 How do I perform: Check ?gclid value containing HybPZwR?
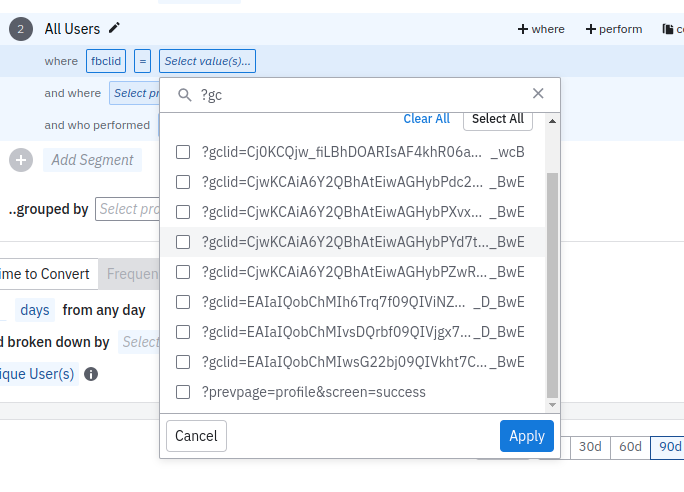183,272
